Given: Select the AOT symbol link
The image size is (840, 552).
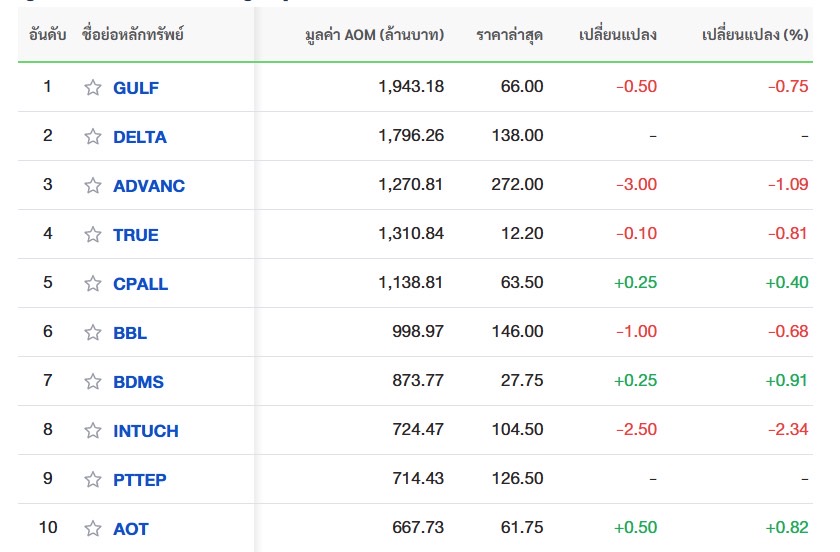Looking at the screenshot, I should (x=130, y=529).
